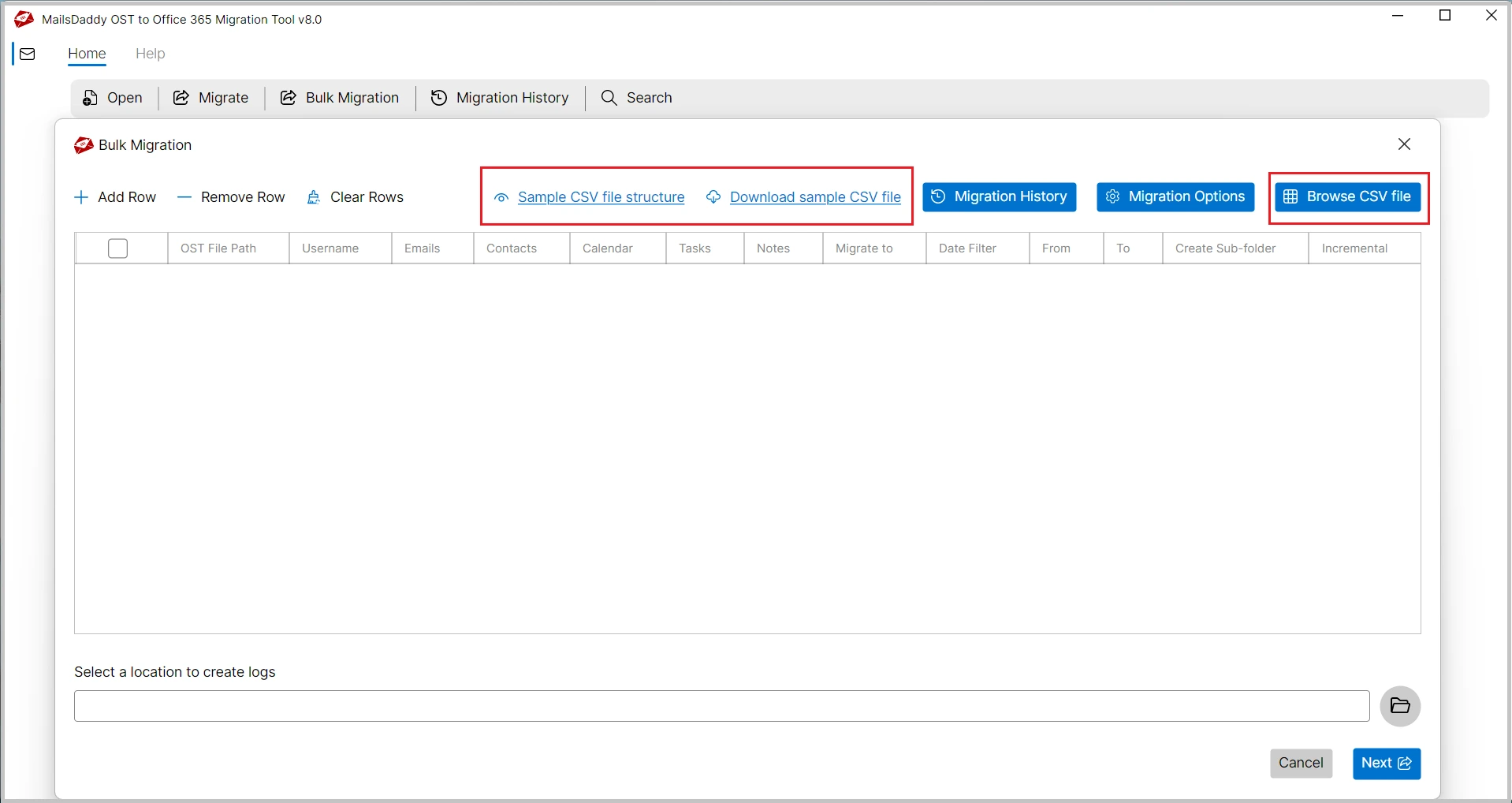The image size is (1512, 803).
Task: Click the Browse CSV file button
Action: 1347,197
